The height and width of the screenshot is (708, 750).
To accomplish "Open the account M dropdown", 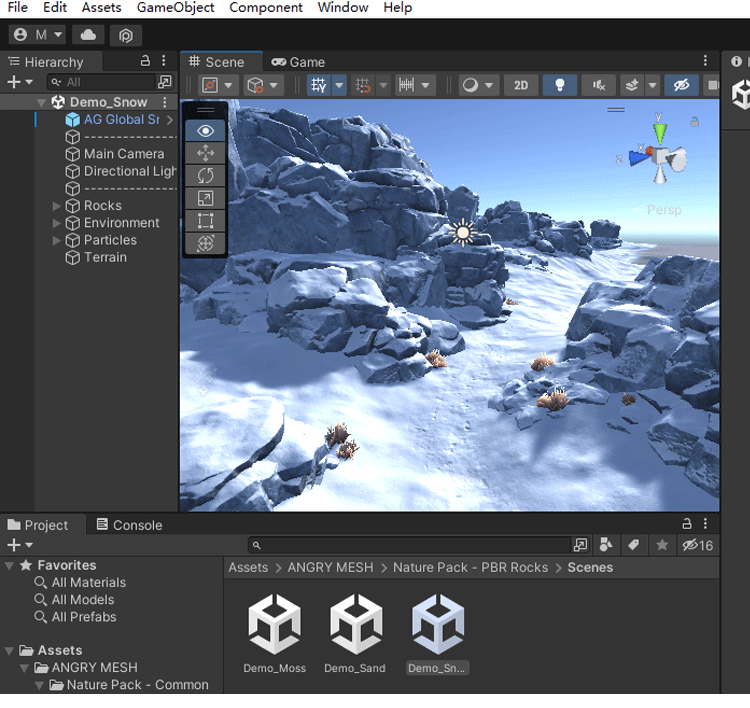I will point(37,35).
